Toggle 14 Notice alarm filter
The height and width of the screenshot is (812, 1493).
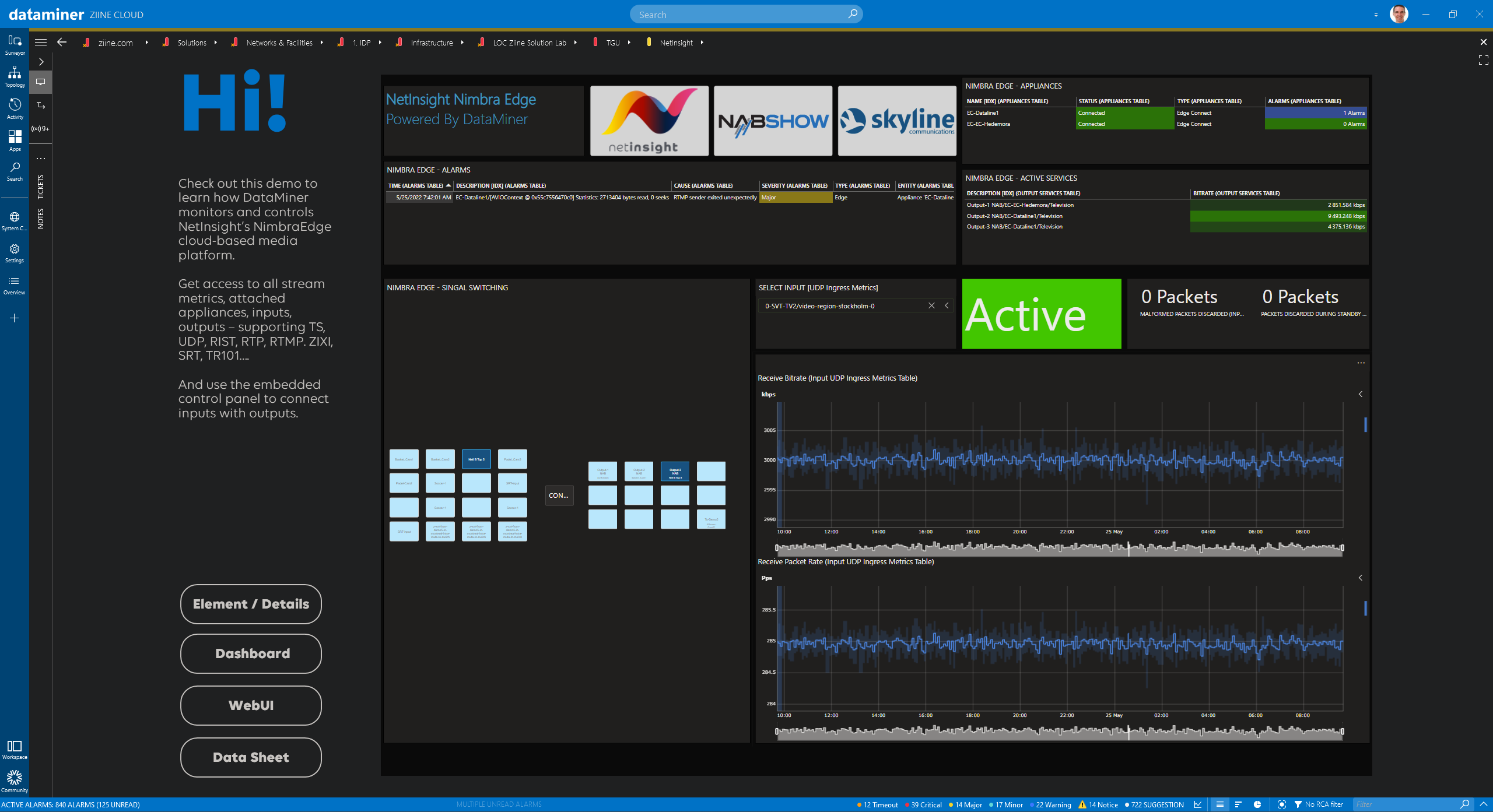1098,805
